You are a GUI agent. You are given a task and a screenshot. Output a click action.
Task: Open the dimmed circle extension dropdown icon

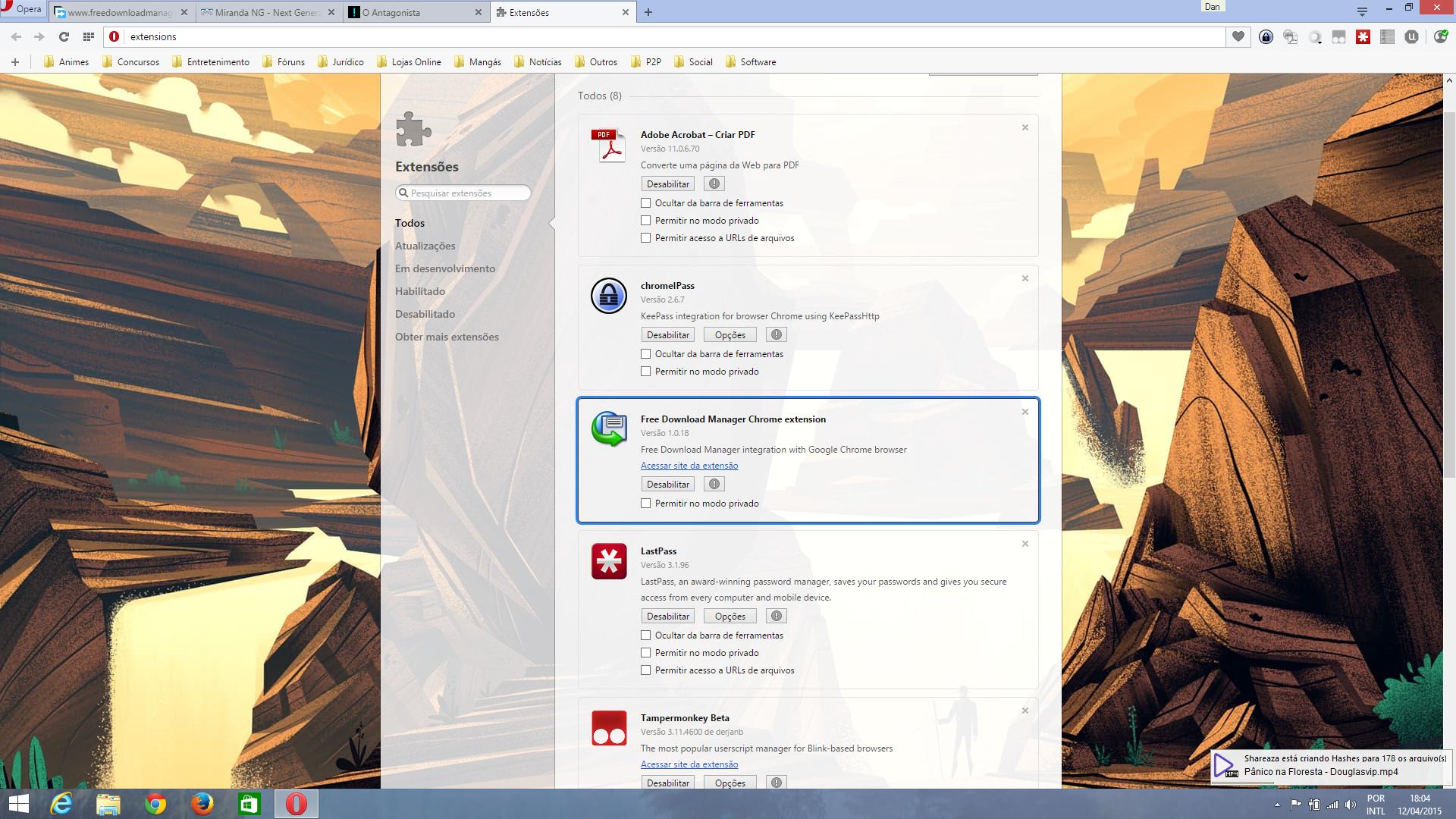point(1315,36)
